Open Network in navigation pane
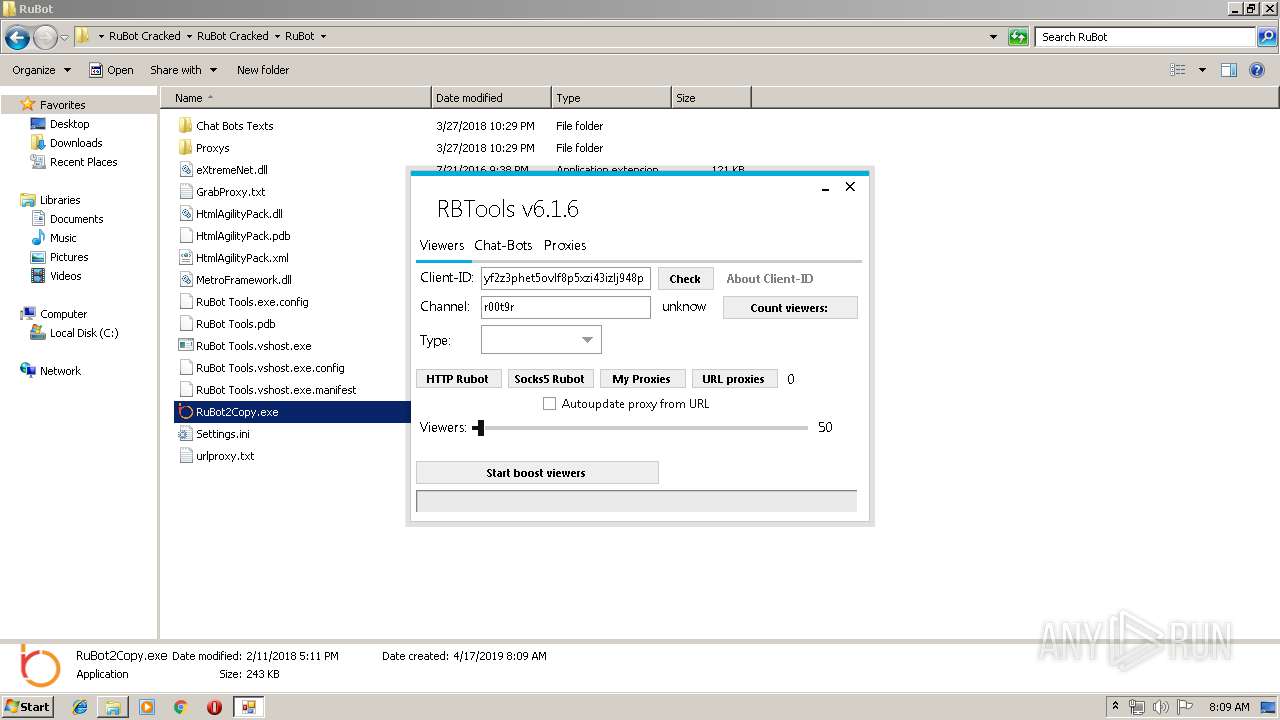 [x=60, y=371]
